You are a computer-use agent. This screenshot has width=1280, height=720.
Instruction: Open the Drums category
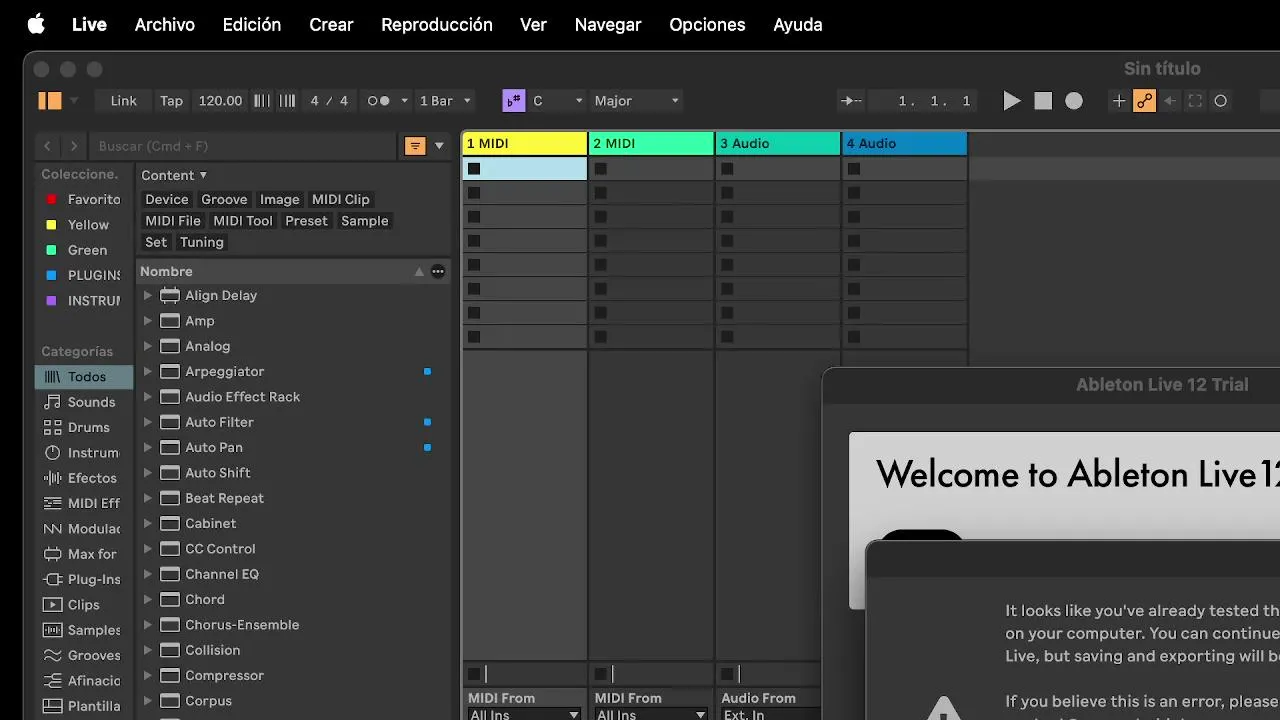pyautogui.click(x=84, y=427)
